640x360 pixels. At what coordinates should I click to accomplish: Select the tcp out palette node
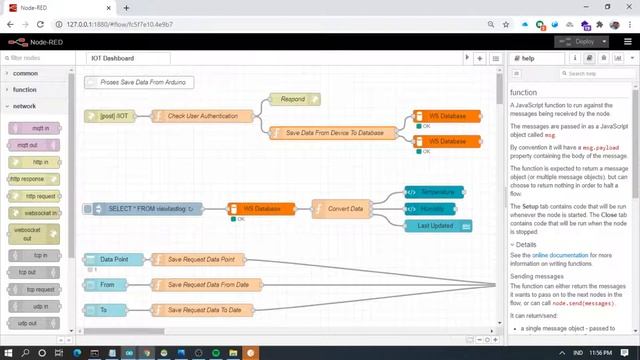(33, 272)
